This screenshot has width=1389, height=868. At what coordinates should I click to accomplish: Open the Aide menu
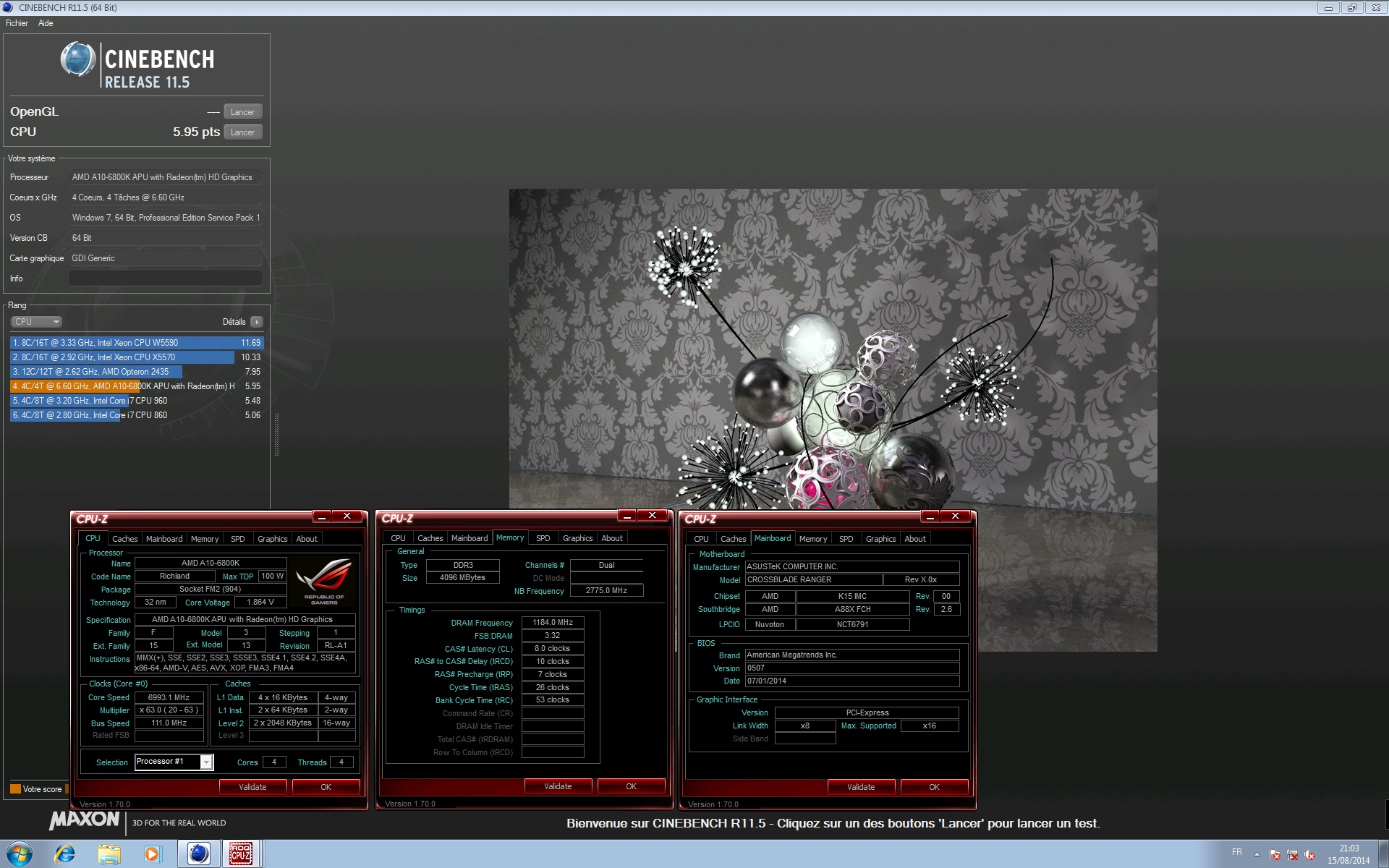(x=46, y=23)
